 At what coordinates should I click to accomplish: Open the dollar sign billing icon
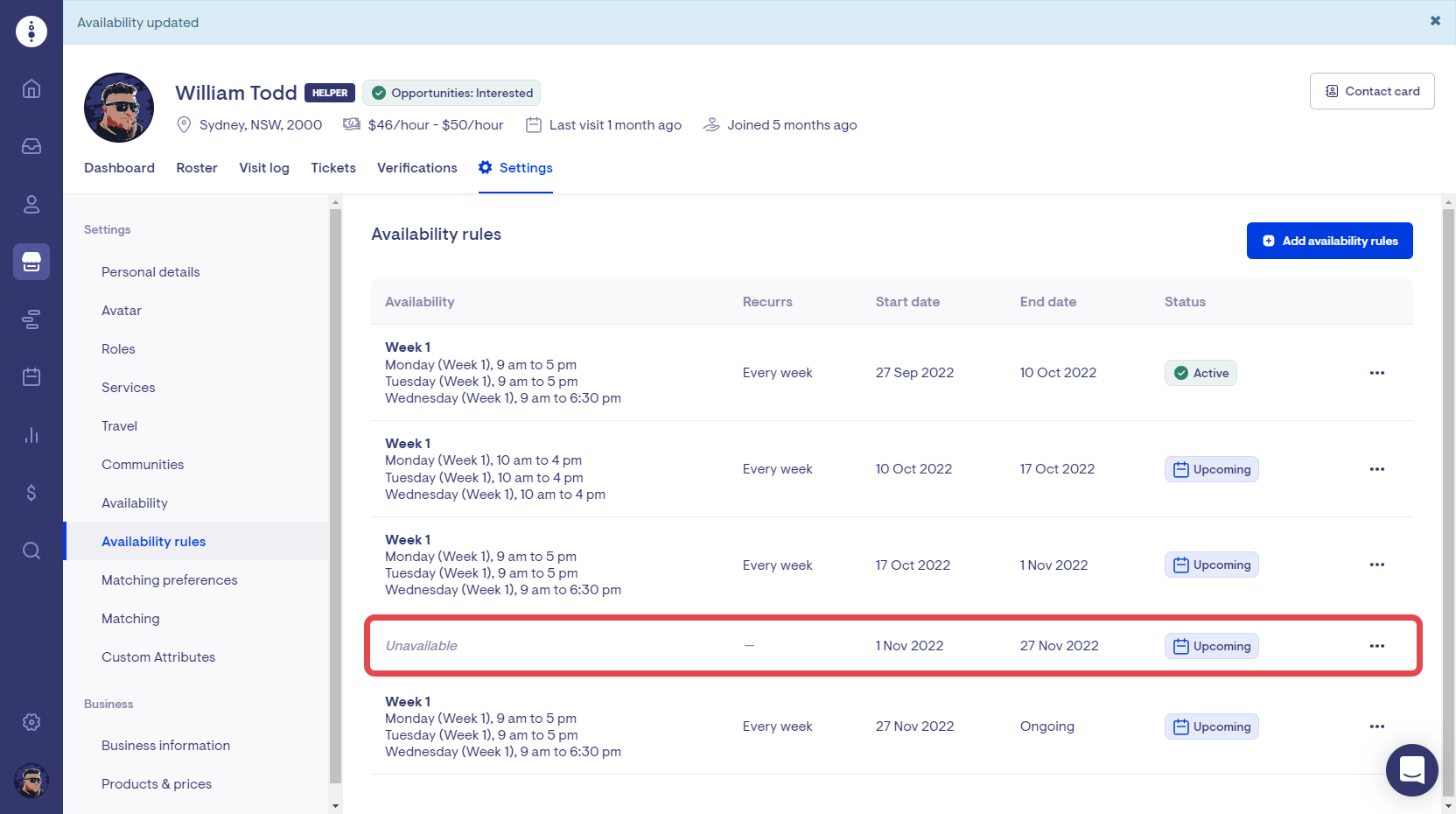click(x=31, y=493)
